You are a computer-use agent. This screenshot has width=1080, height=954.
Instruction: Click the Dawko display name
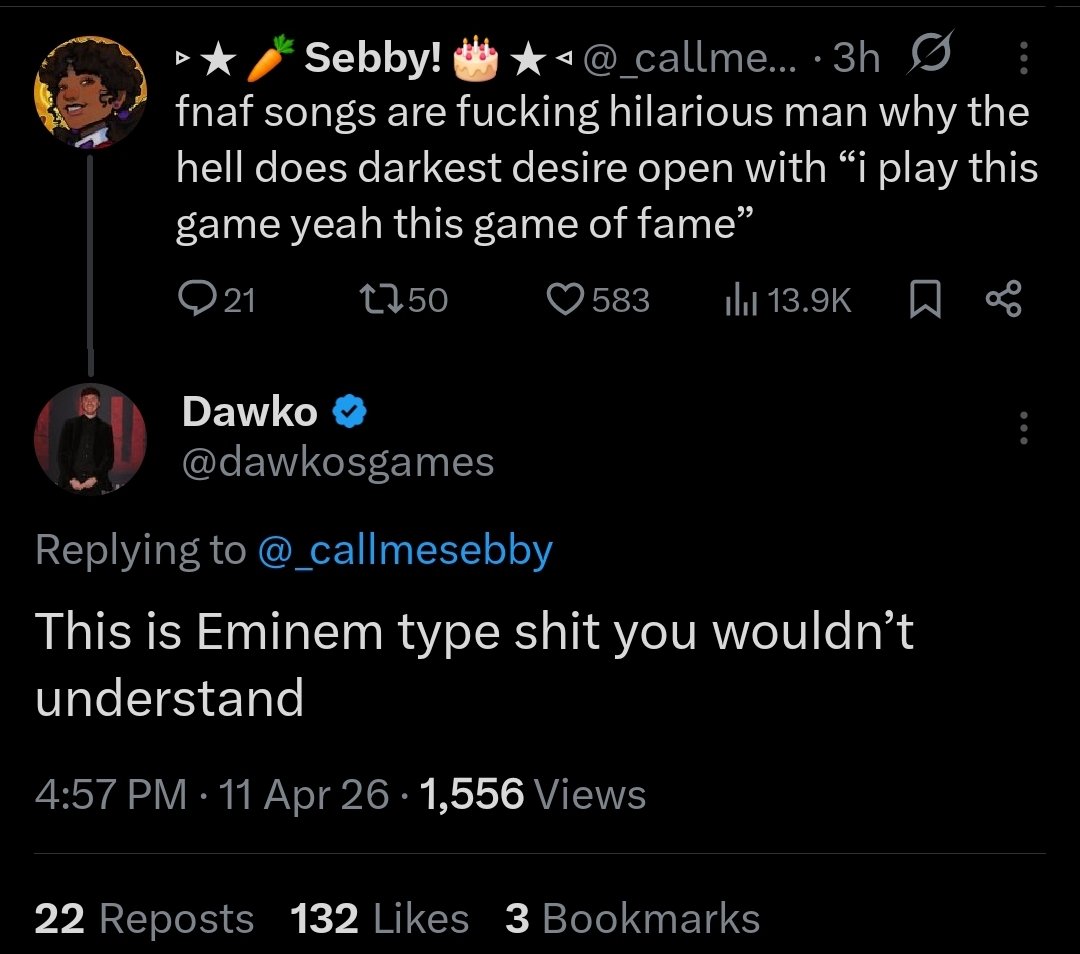pyautogui.click(x=249, y=412)
